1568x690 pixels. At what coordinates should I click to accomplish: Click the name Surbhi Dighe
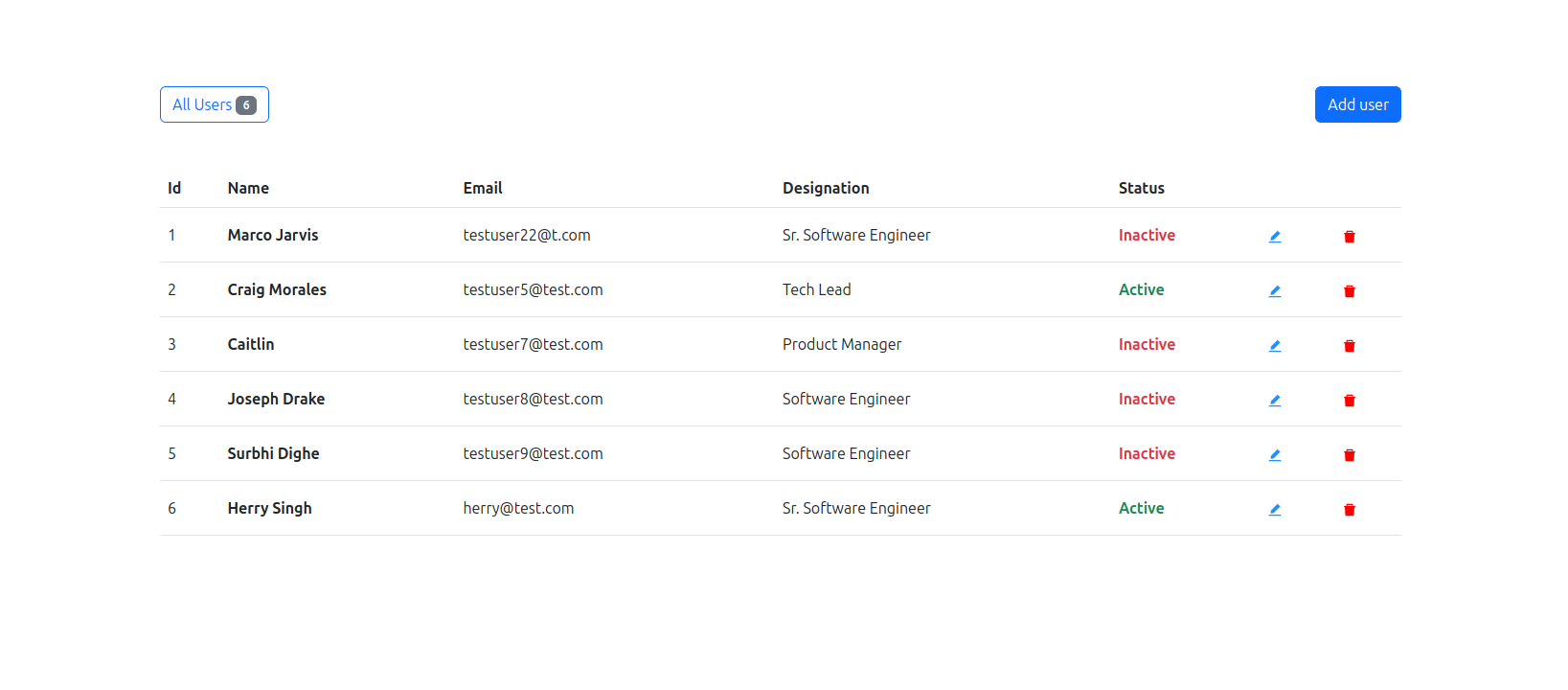[x=273, y=453]
